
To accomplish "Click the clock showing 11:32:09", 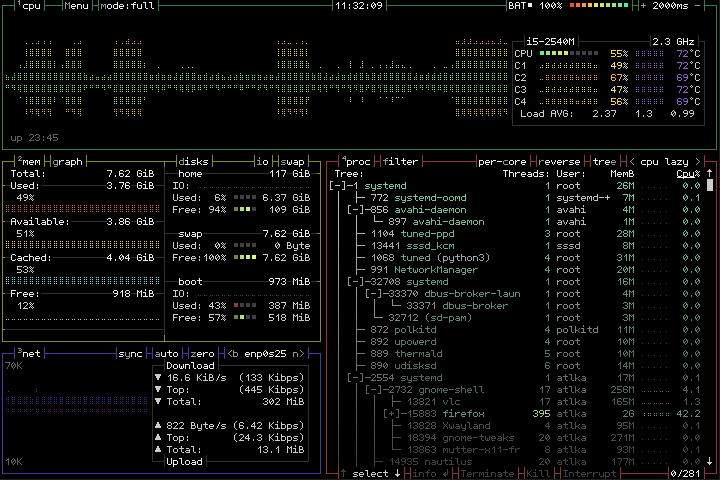I will coord(359,6).
